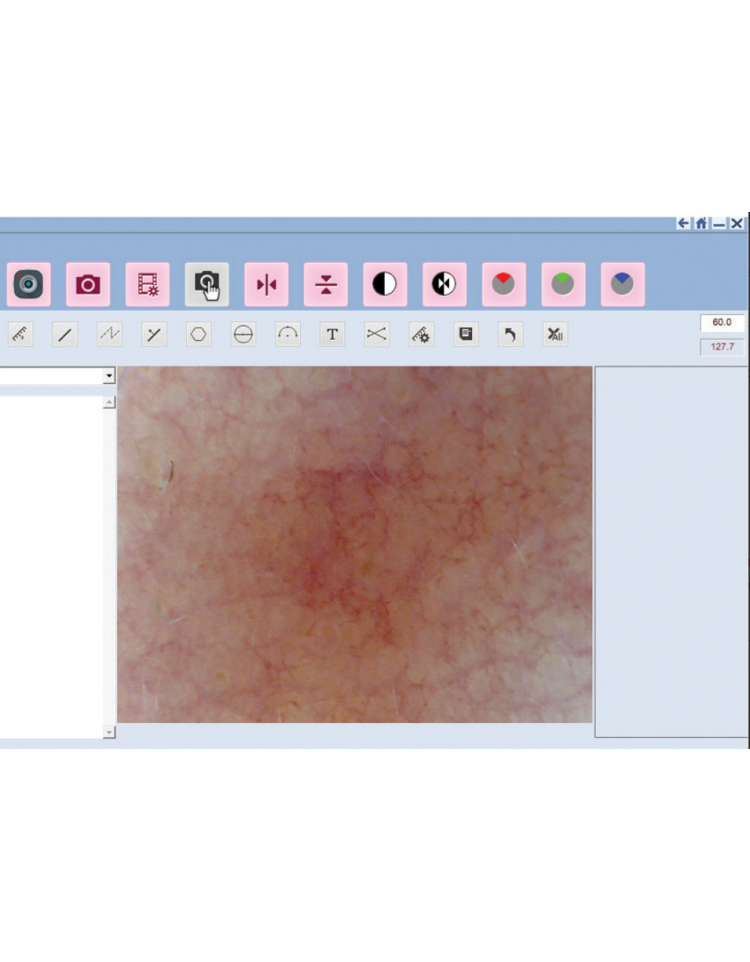The image size is (750, 962).
Task: Toggle the blue color channel
Action: pyautogui.click(x=623, y=285)
